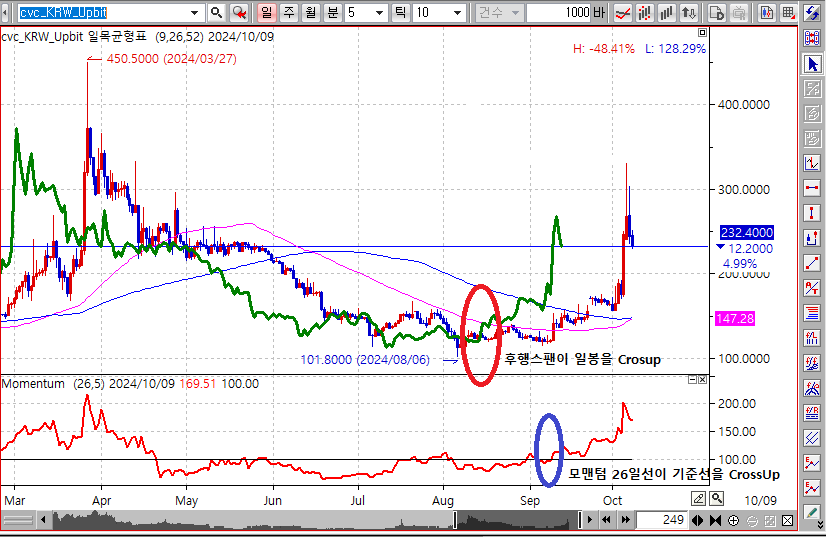Open the minute interval dropdown showing 5

click(x=379, y=13)
